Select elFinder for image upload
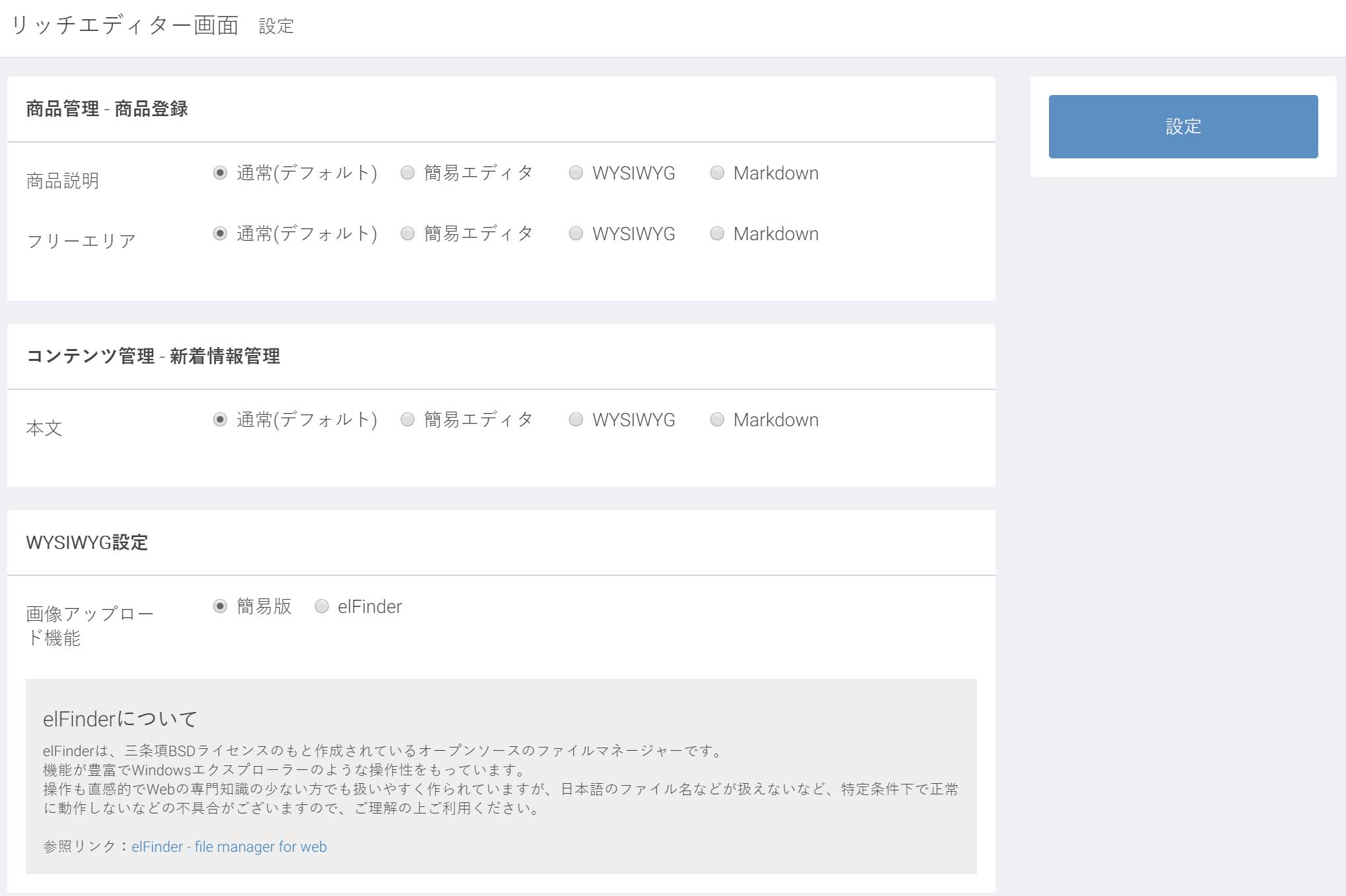The width and height of the screenshot is (1346, 896). point(322,606)
